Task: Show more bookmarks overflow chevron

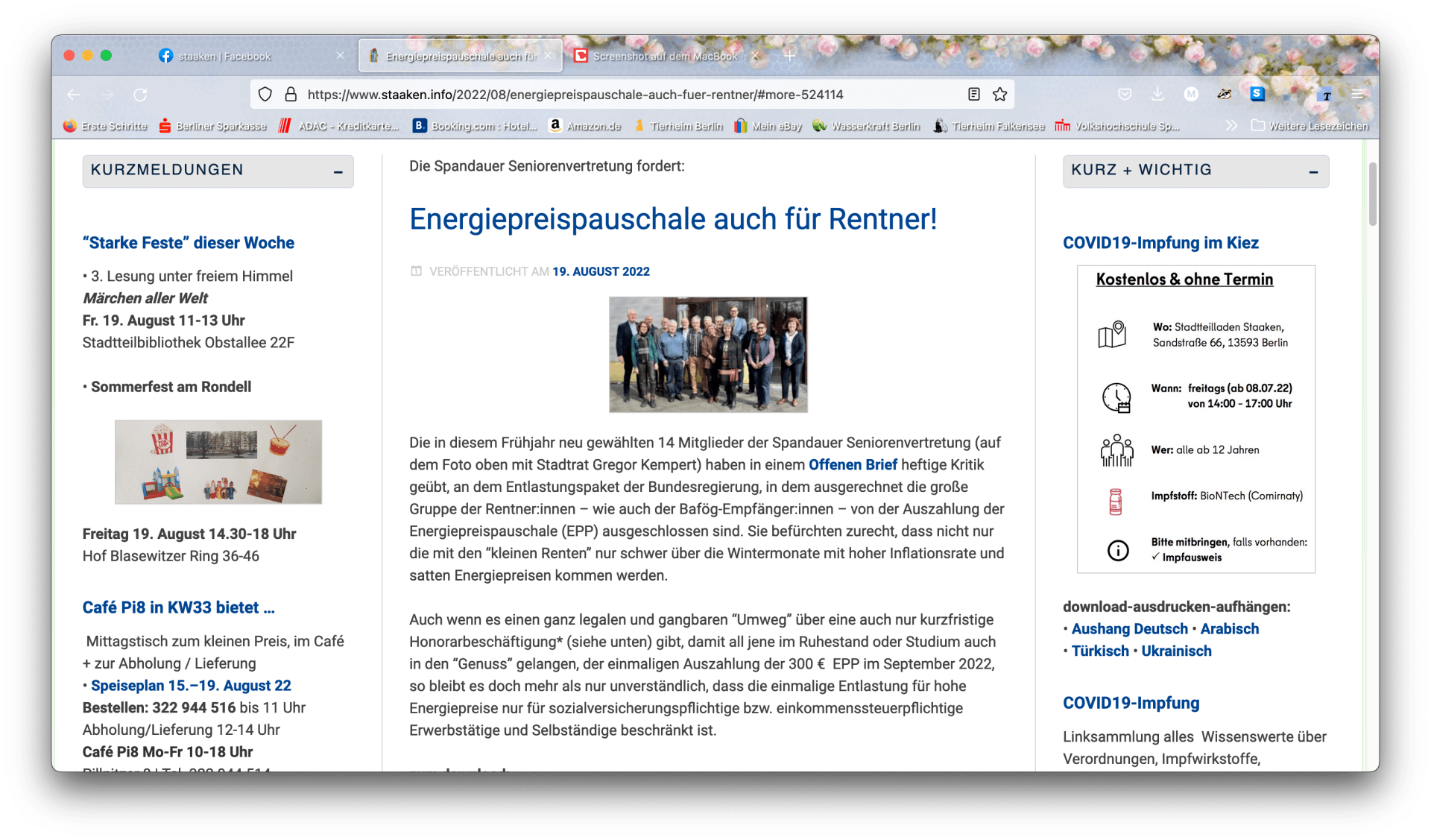Action: (1231, 126)
